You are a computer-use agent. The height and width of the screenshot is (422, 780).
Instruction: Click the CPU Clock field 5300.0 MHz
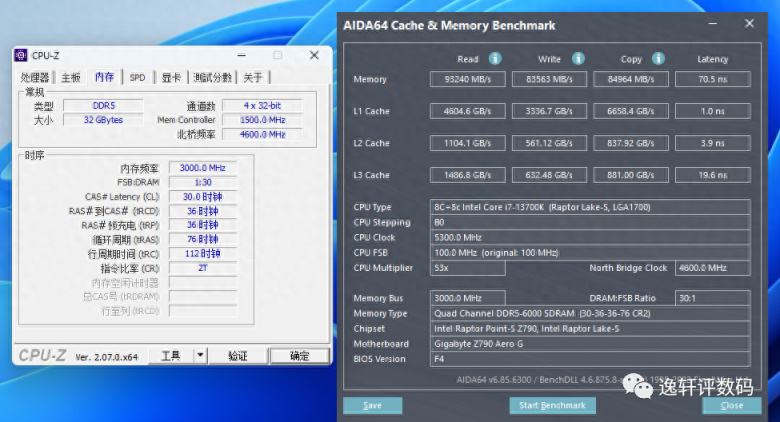pyautogui.click(x=590, y=237)
